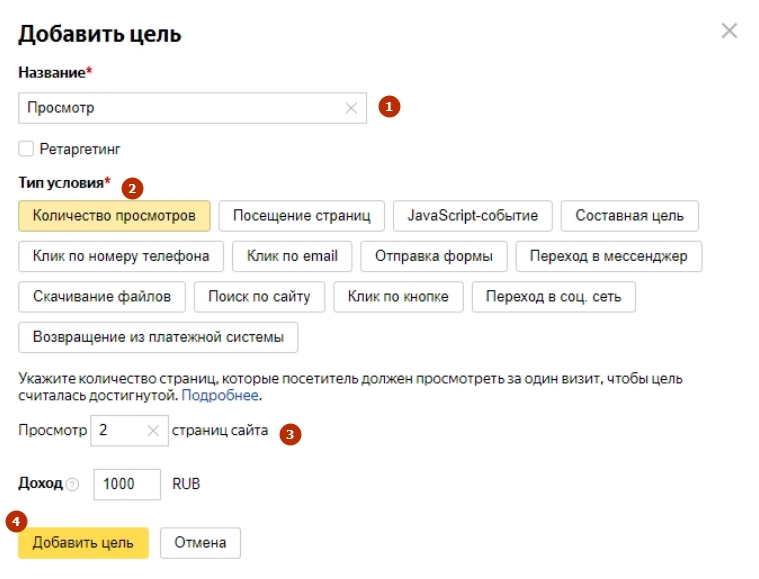Choose Переход в мессенджер option
This screenshot has height=579, width=759.
608,256
